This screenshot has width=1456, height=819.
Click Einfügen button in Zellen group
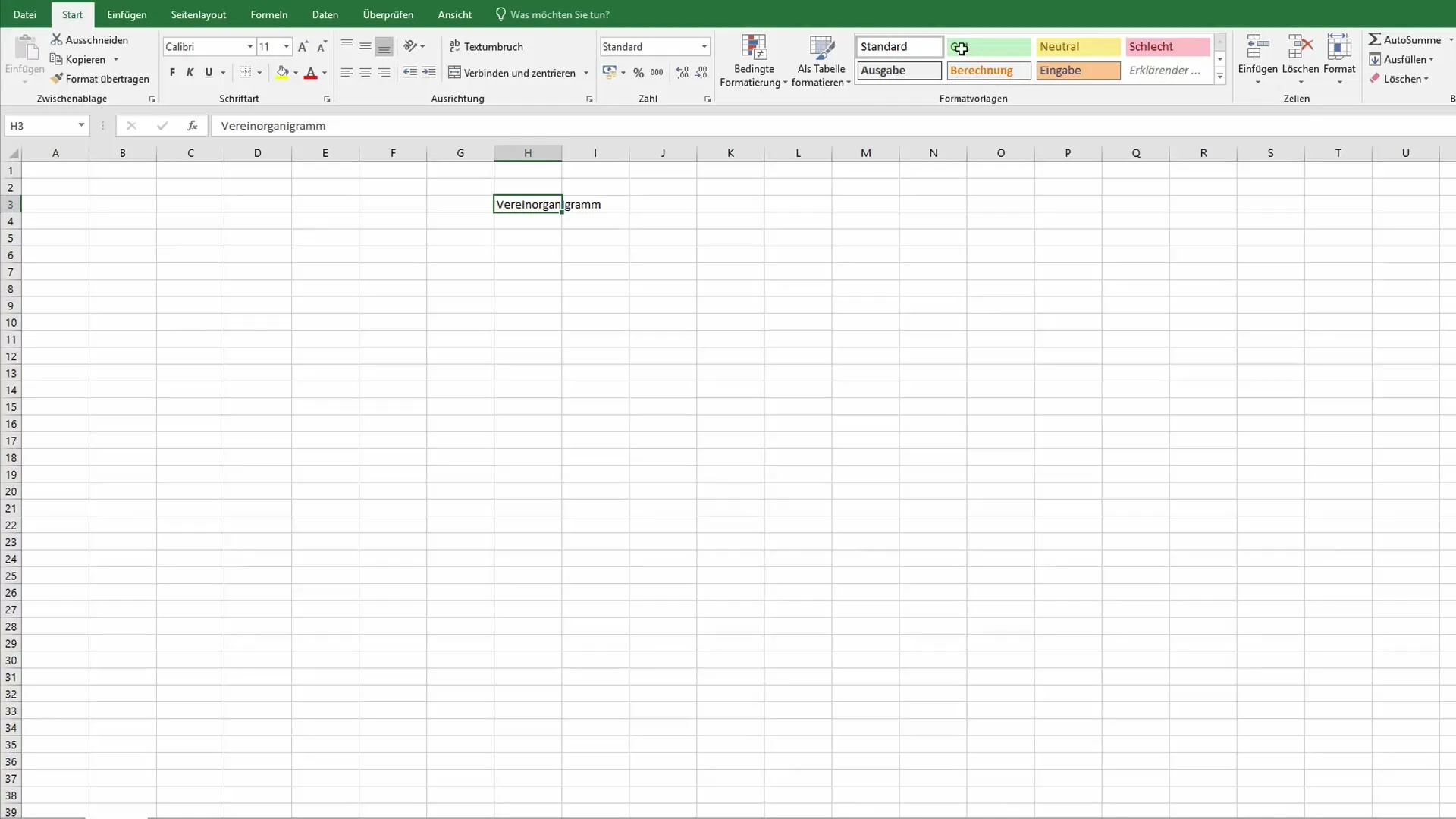1258,59
